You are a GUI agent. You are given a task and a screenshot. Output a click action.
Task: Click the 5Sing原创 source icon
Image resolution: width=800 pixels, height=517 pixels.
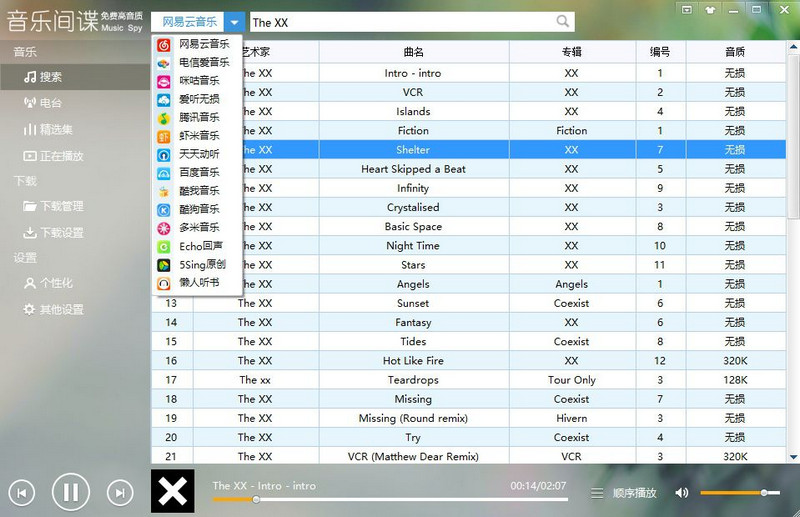tap(164, 265)
